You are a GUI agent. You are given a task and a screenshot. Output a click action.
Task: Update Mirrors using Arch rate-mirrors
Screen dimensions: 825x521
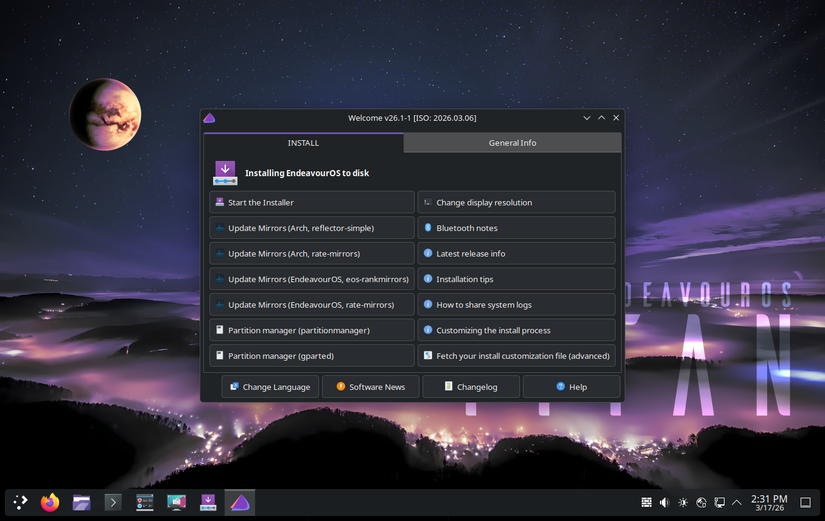coord(312,254)
